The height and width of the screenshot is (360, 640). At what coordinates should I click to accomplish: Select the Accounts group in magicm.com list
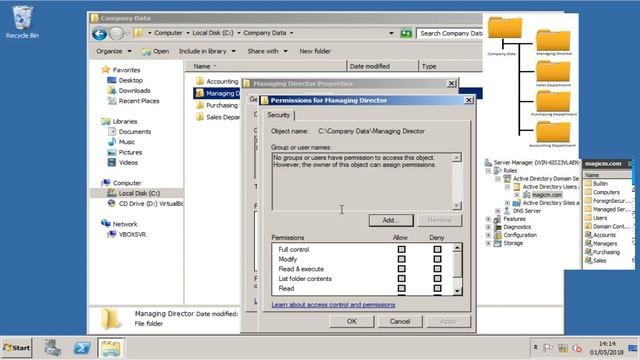tap(604, 235)
